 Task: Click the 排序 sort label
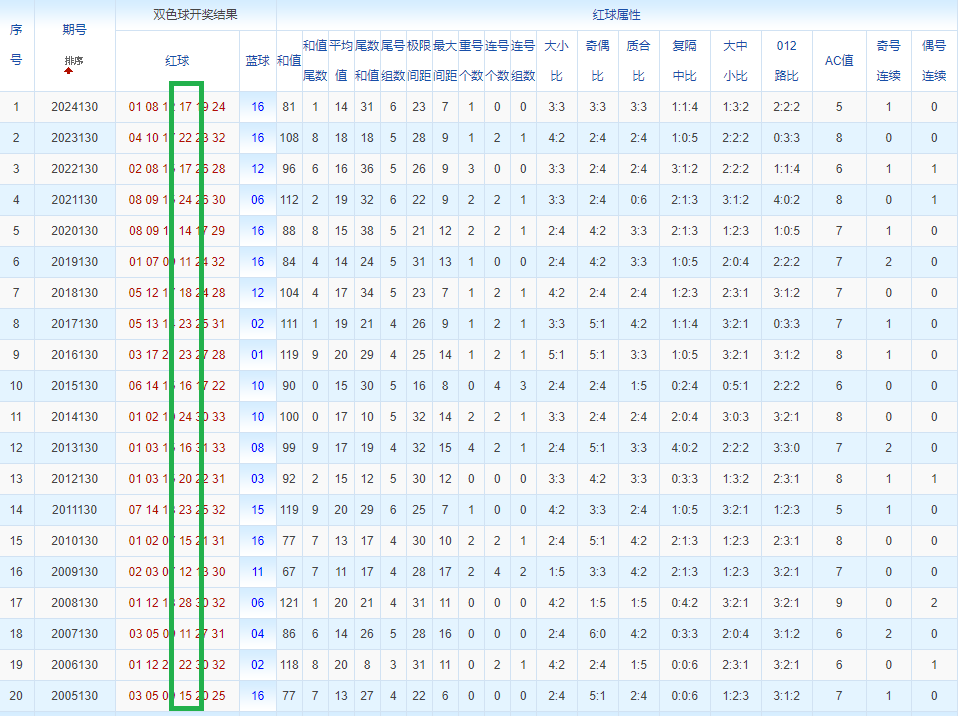74,60
